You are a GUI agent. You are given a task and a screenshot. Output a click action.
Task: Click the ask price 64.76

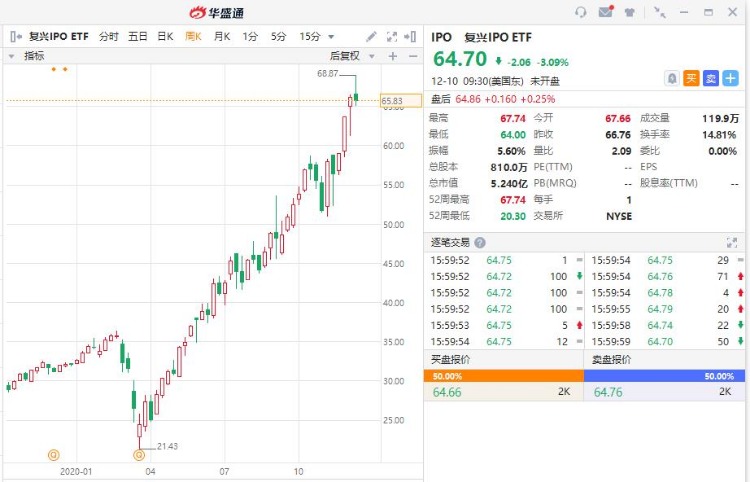(x=608, y=392)
